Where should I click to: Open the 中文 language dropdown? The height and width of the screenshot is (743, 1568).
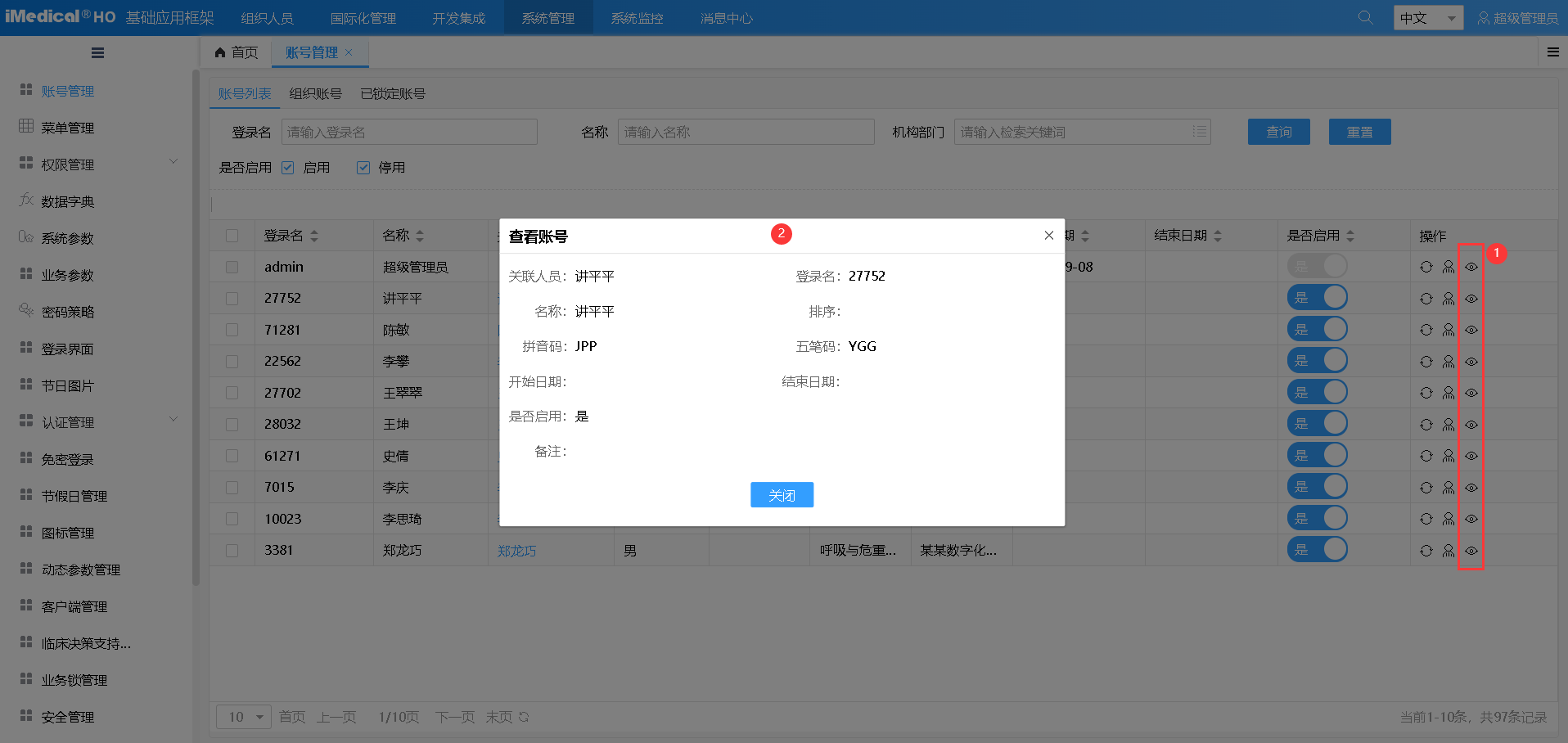tap(1427, 16)
